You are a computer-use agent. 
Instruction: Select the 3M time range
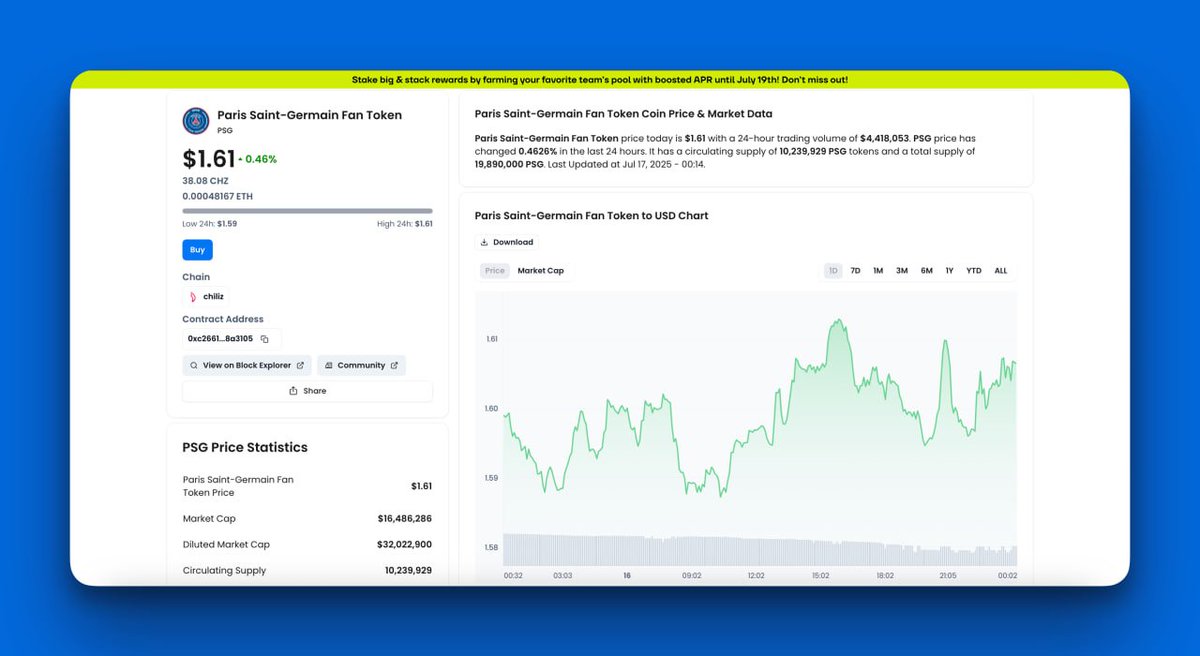click(x=902, y=271)
